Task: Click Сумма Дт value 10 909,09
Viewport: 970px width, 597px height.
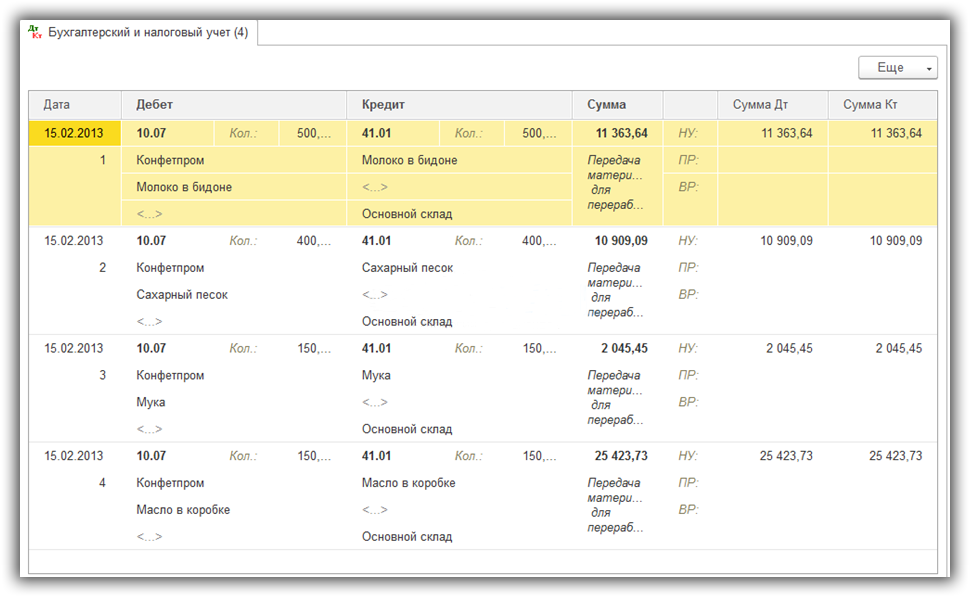Action: click(x=786, y=241)
